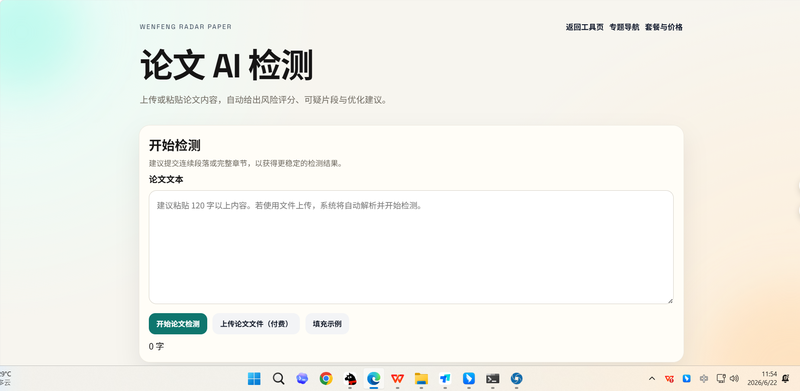800x391 pixels.
Task: Open the weather widget showing 多云
Action: pyautogui.click(x=6, y=378)
